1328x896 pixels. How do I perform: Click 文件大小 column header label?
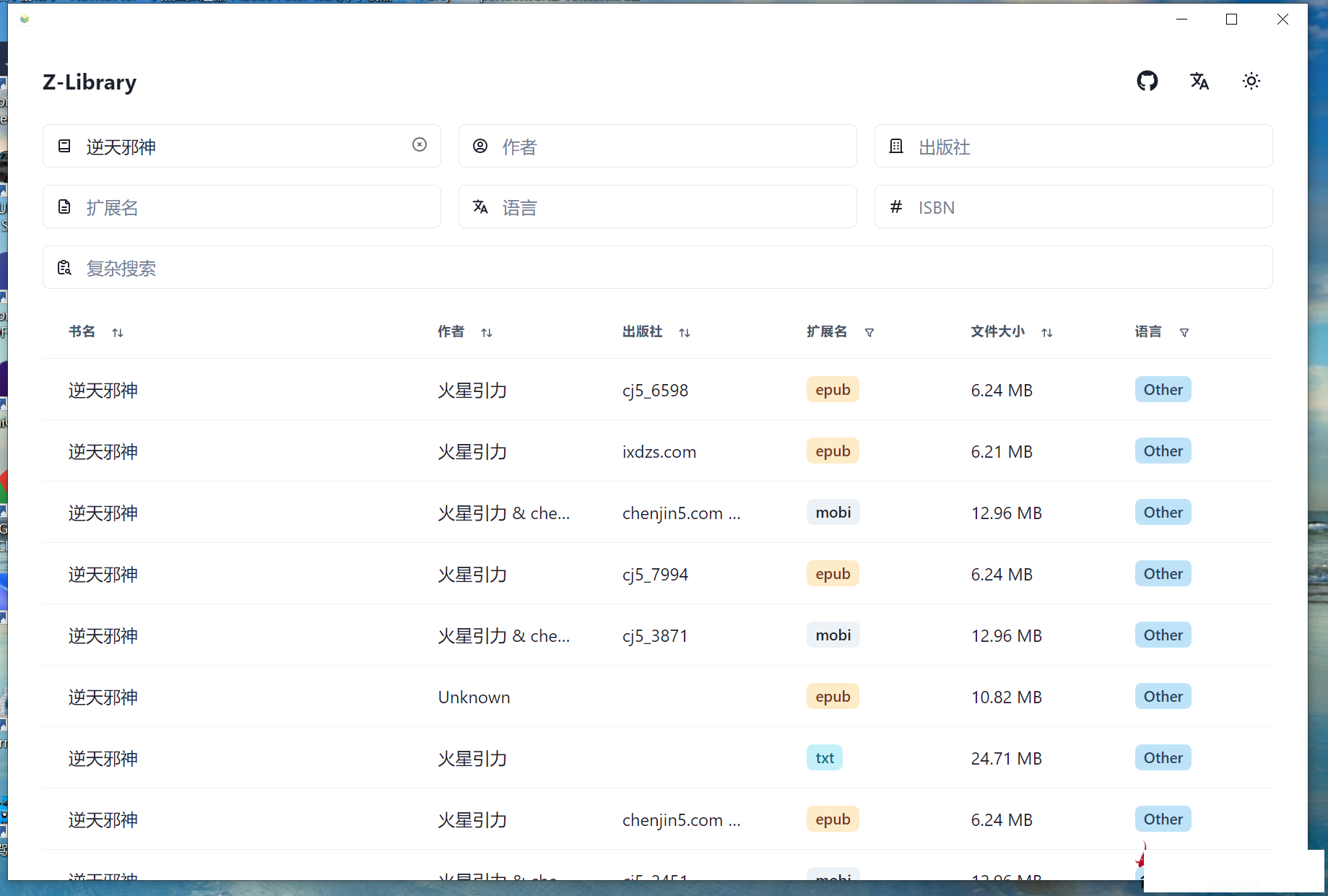tap(997, 331)
